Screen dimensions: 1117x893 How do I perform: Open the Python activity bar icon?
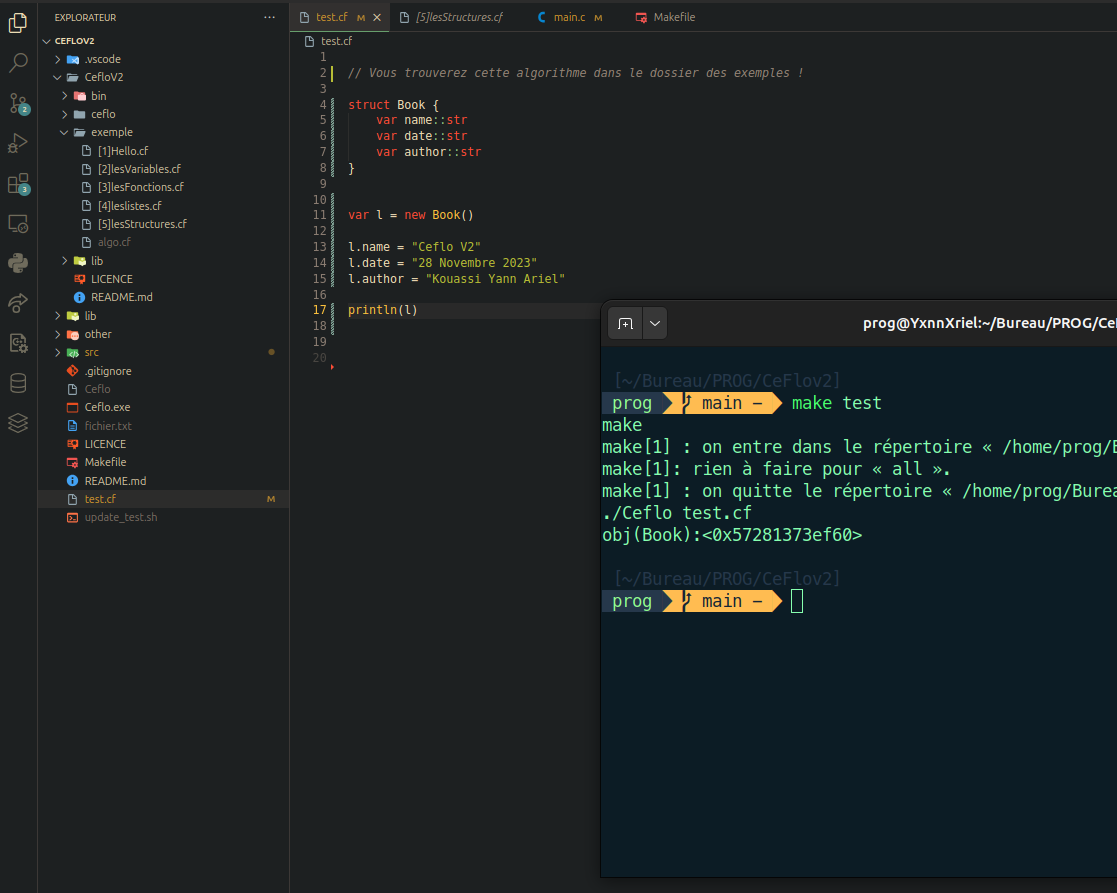point(18,263)
